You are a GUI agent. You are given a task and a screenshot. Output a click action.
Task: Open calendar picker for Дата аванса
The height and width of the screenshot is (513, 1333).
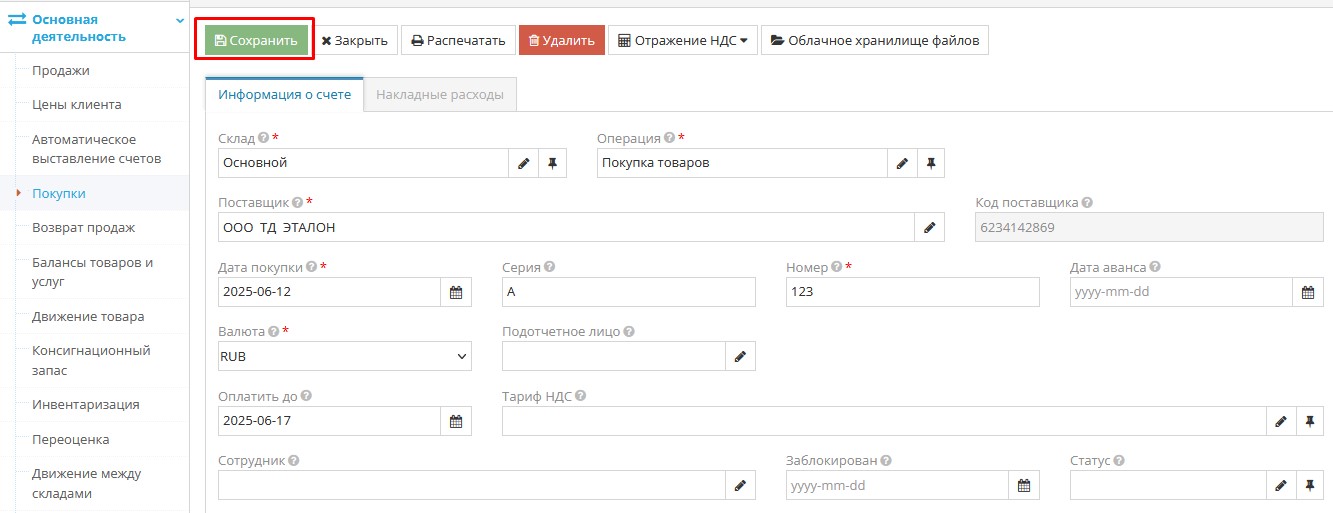pyautogui.click(x=1308, y=292)
